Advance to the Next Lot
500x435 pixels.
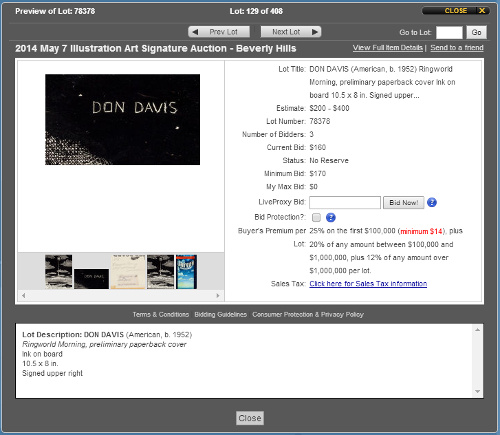coord(291,32)
